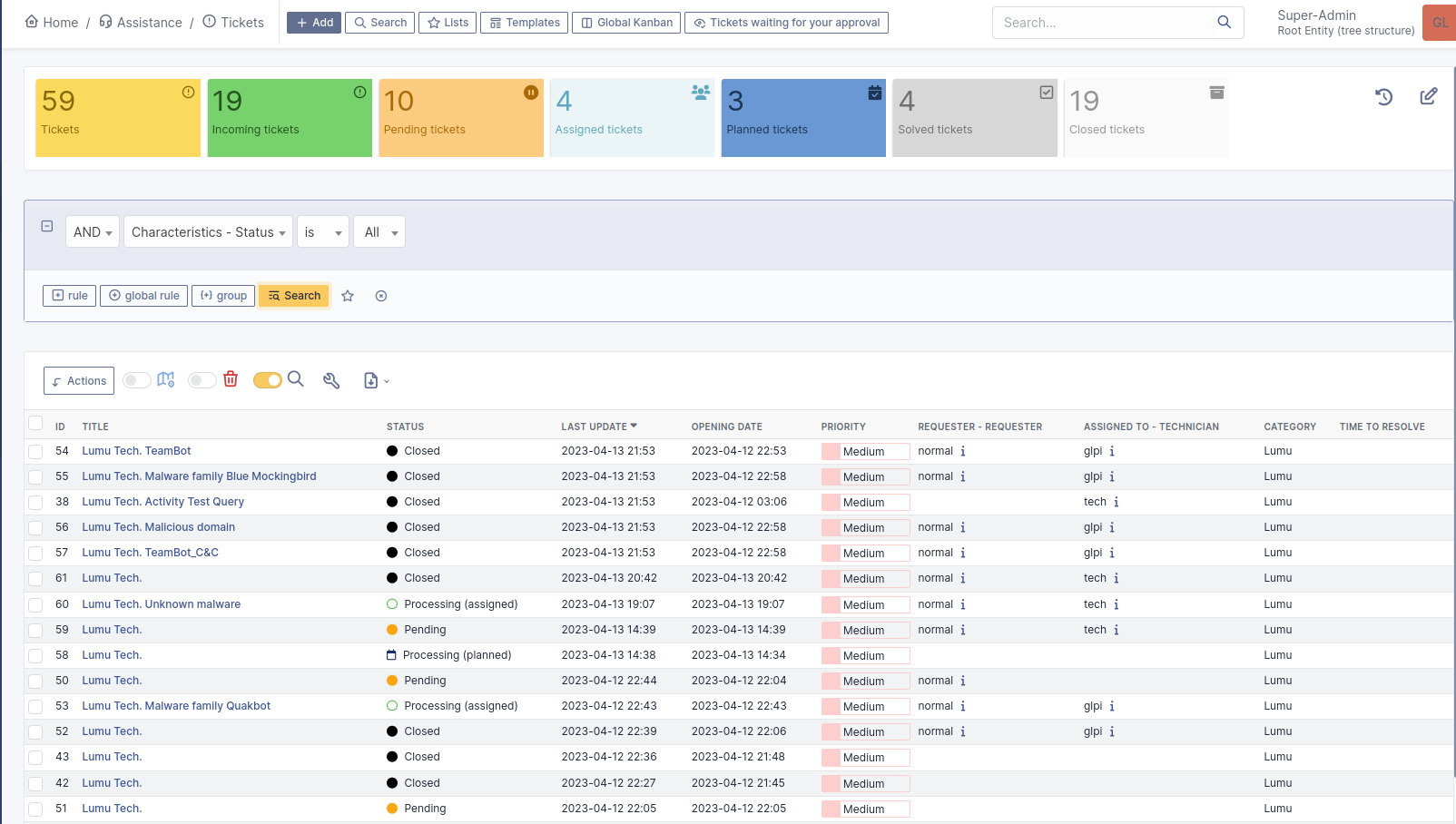Open display options with the wrench icon

[331, 381]
